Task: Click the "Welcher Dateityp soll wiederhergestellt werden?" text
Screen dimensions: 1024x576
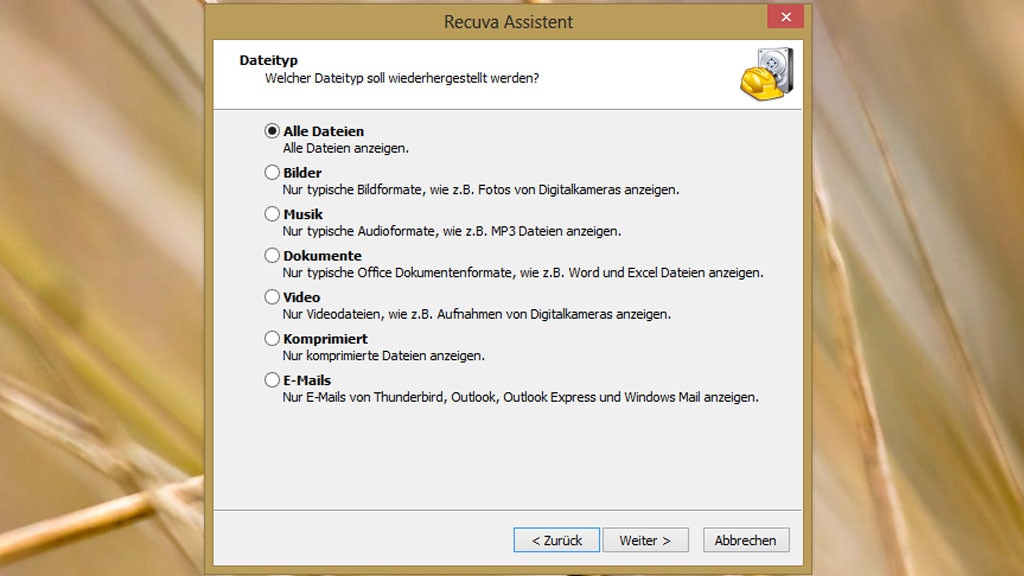Action: pos(402,78)
